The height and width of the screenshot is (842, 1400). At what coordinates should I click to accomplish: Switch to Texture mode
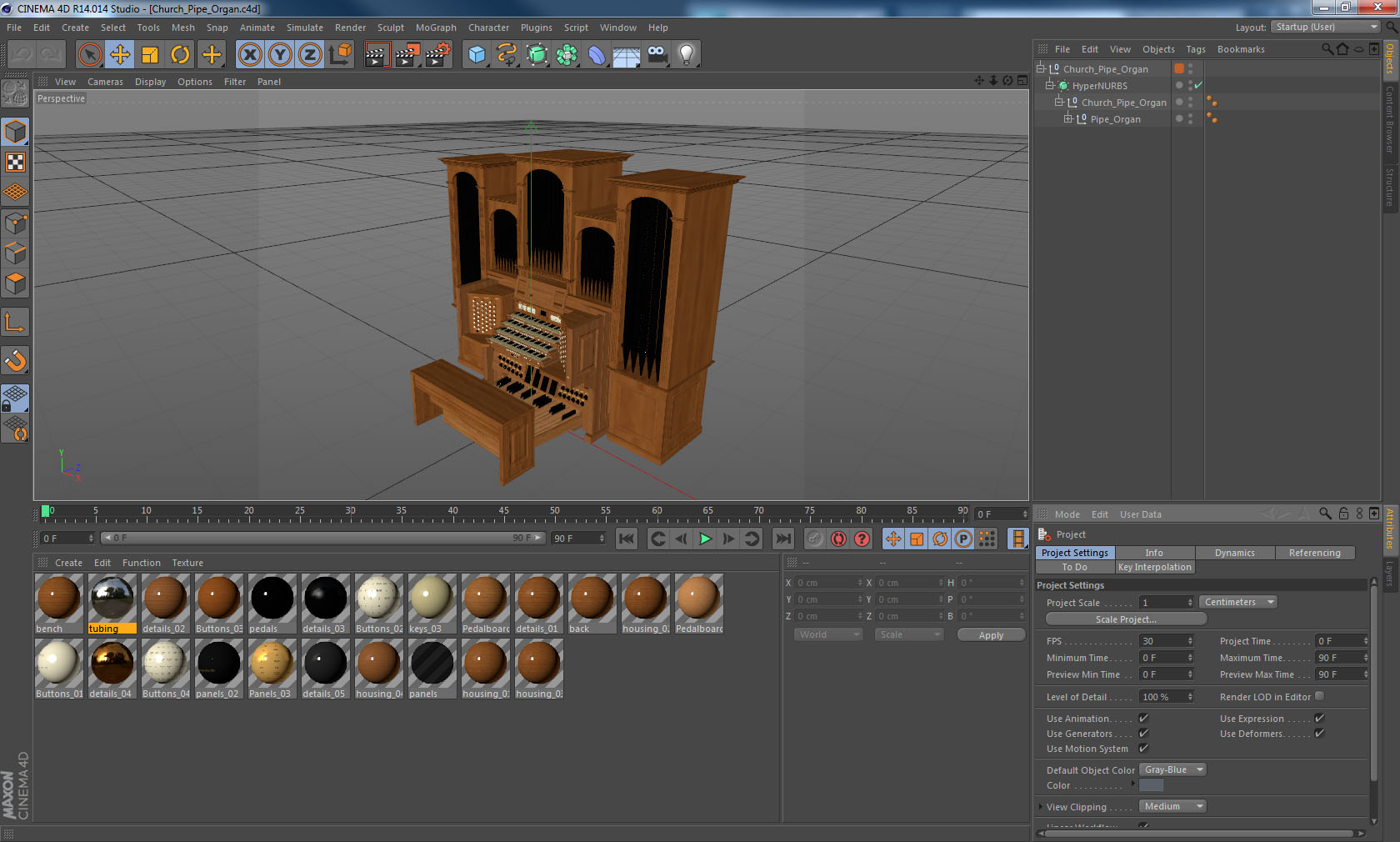[15, 162]
